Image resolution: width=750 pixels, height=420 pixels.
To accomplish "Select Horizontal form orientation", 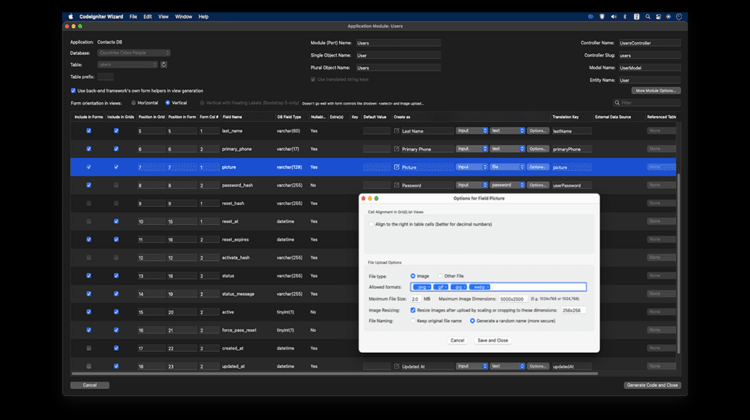I will tap(133, 103).
